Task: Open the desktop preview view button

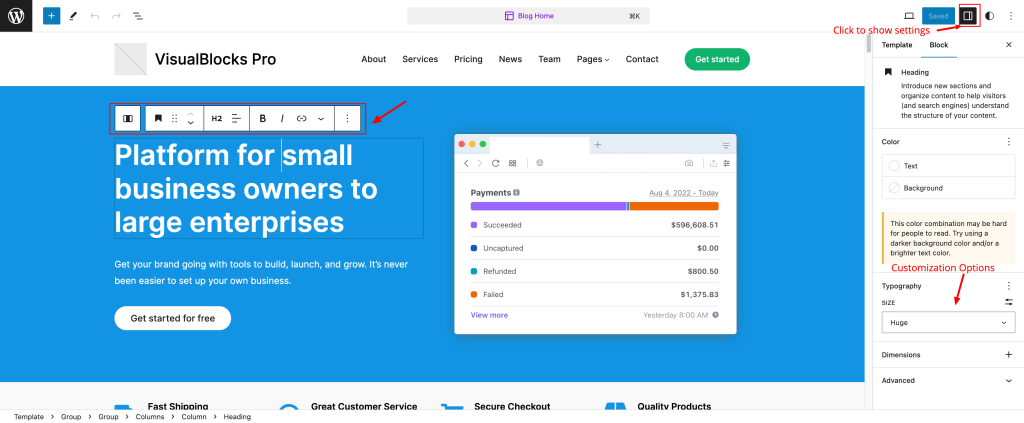Action: coord(909,16)
